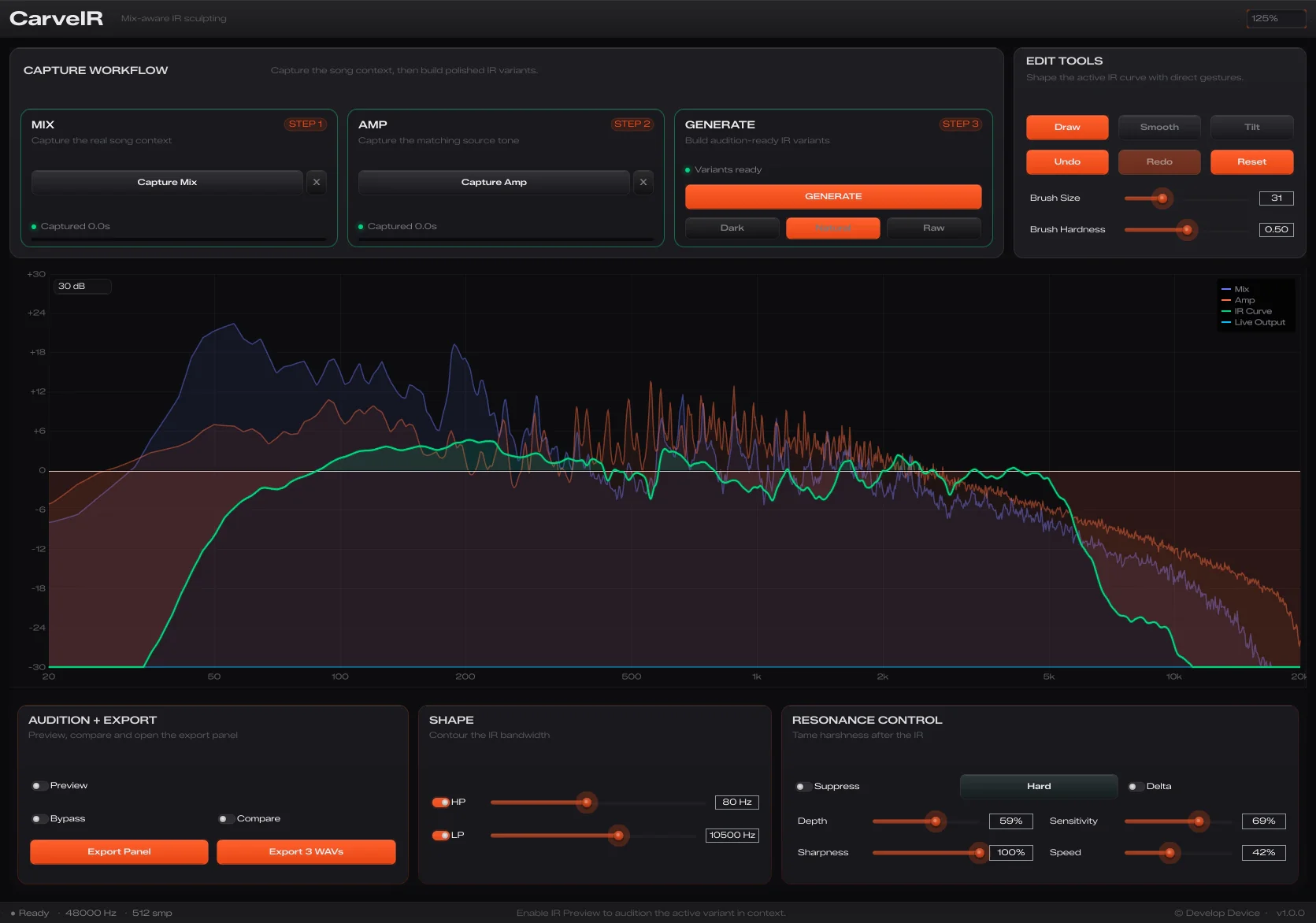Click the Depth percentage value field
Viewport: 1316px width, 923px height.
pyautogui.click(x=1010, y=821)
